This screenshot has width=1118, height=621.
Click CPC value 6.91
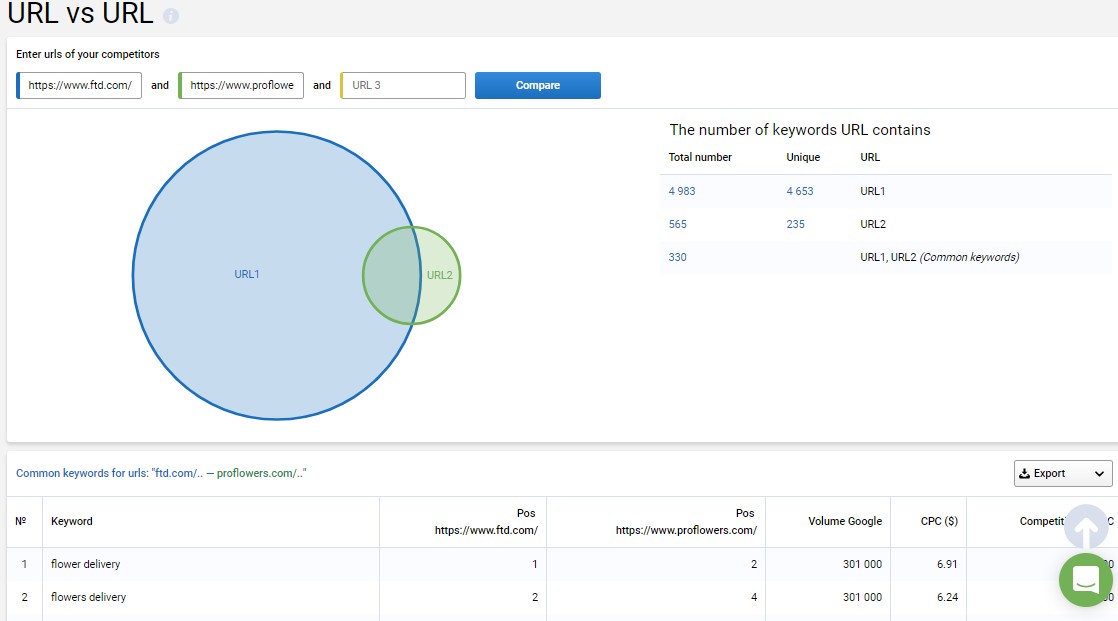[x=947, y=564]
